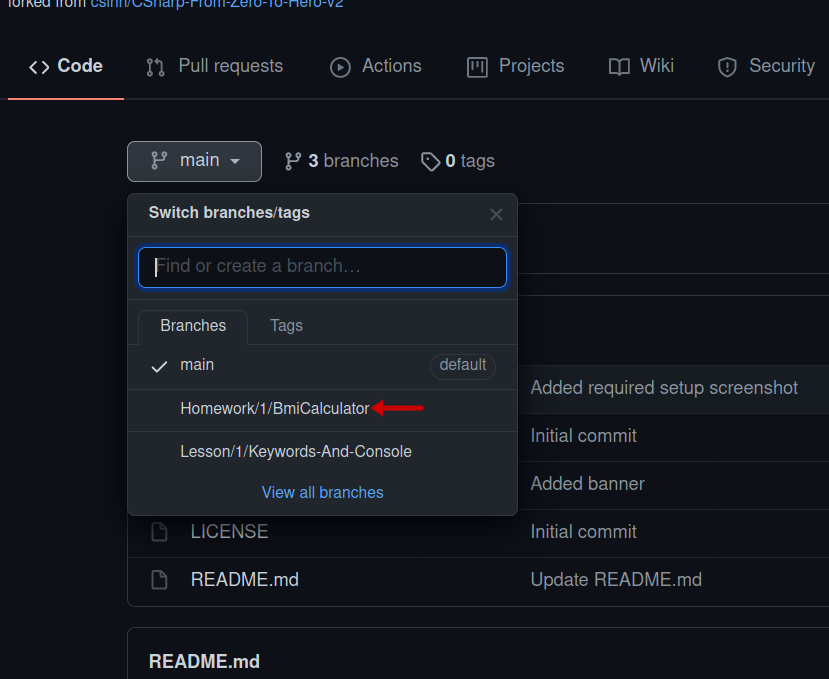Open commit 'Update README.md'
Screen dimensions: 829x679
(x=616, y=580)
